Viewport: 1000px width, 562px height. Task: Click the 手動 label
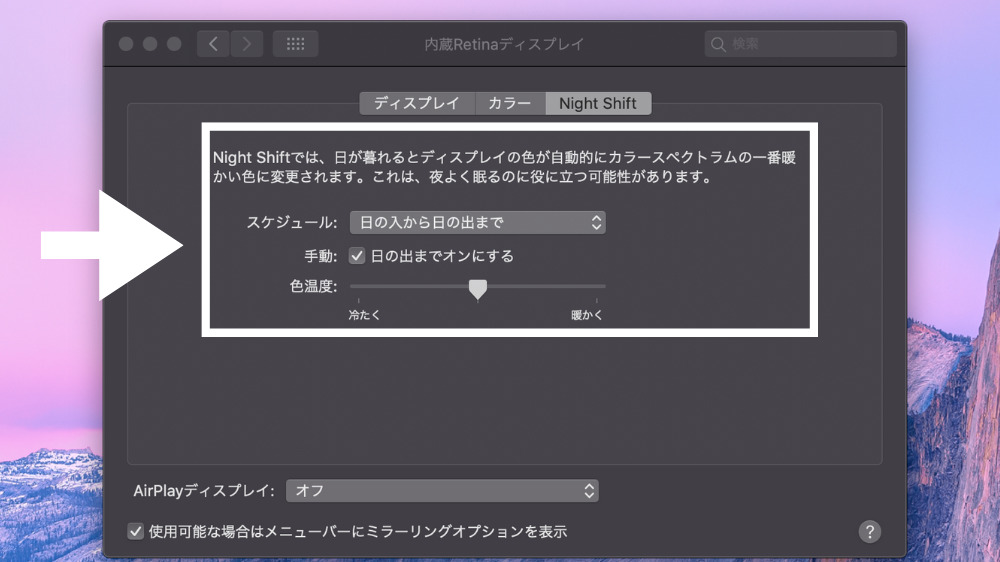tap(321, 256)
